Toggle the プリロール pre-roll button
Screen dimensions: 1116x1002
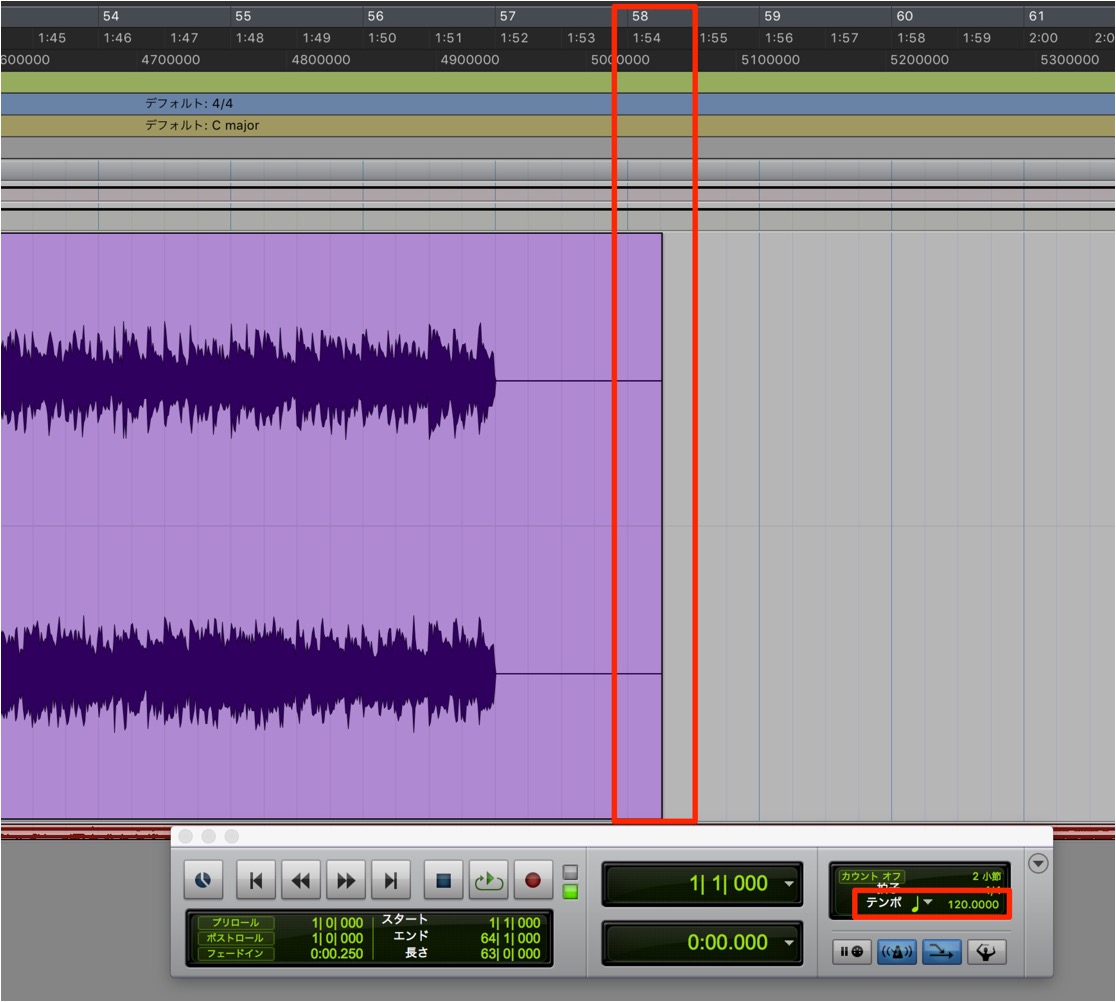point(236,922)
